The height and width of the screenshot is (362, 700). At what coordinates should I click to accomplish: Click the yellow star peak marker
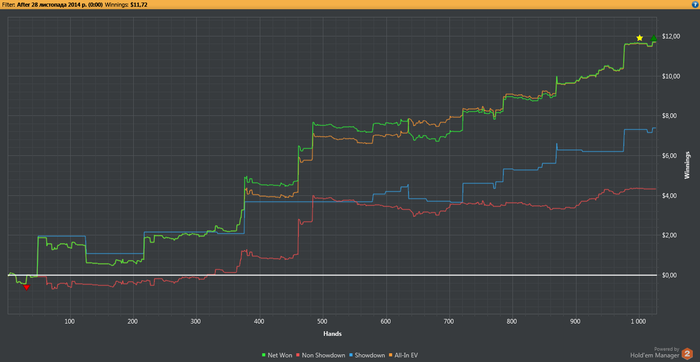[x=639, y=38]
